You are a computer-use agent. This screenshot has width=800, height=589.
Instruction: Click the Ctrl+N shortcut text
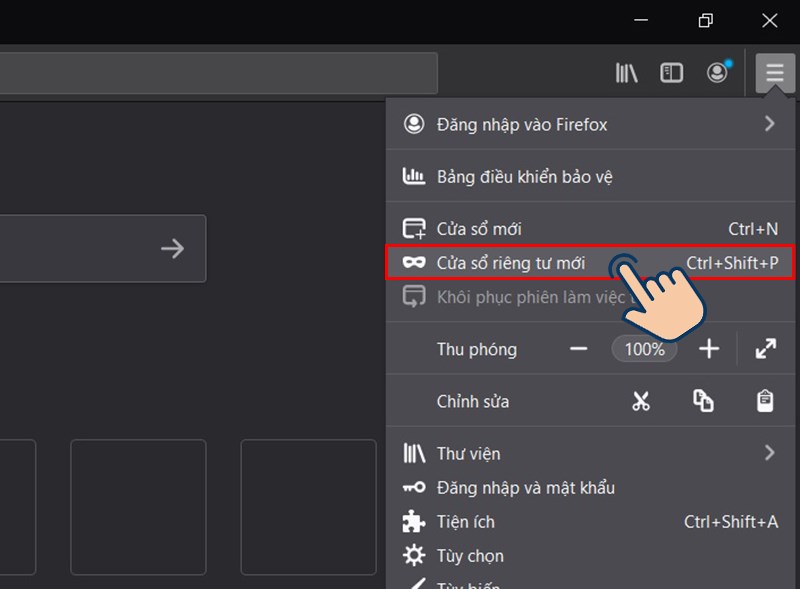[753, 229]
